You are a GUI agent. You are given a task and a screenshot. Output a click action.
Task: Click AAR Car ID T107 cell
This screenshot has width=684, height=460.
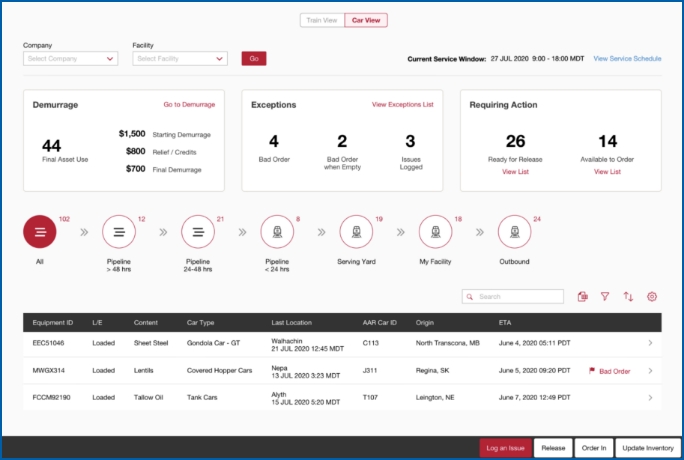[x=370, y=398]
